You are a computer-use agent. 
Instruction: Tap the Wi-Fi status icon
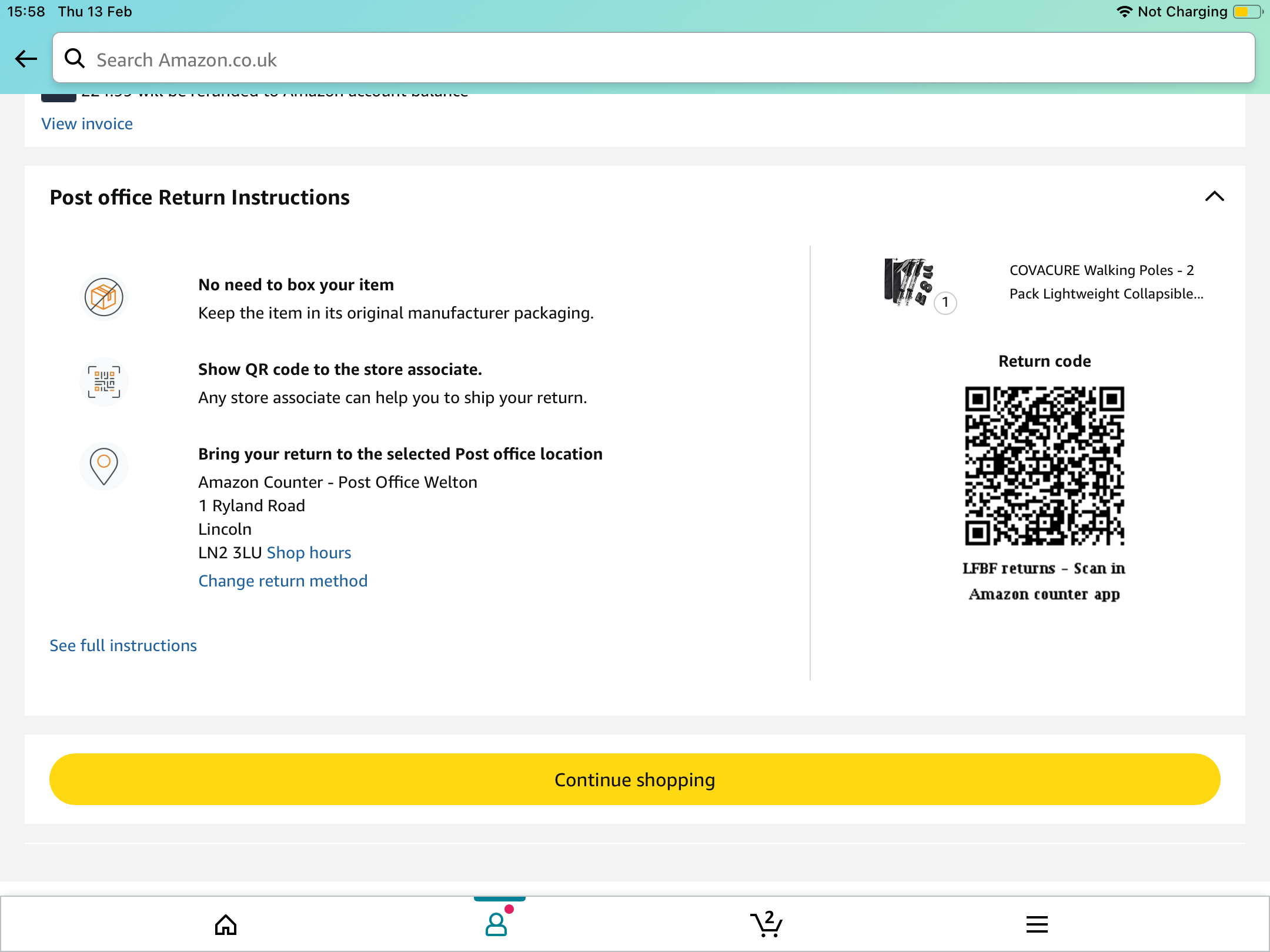[x=1124, y=12]
